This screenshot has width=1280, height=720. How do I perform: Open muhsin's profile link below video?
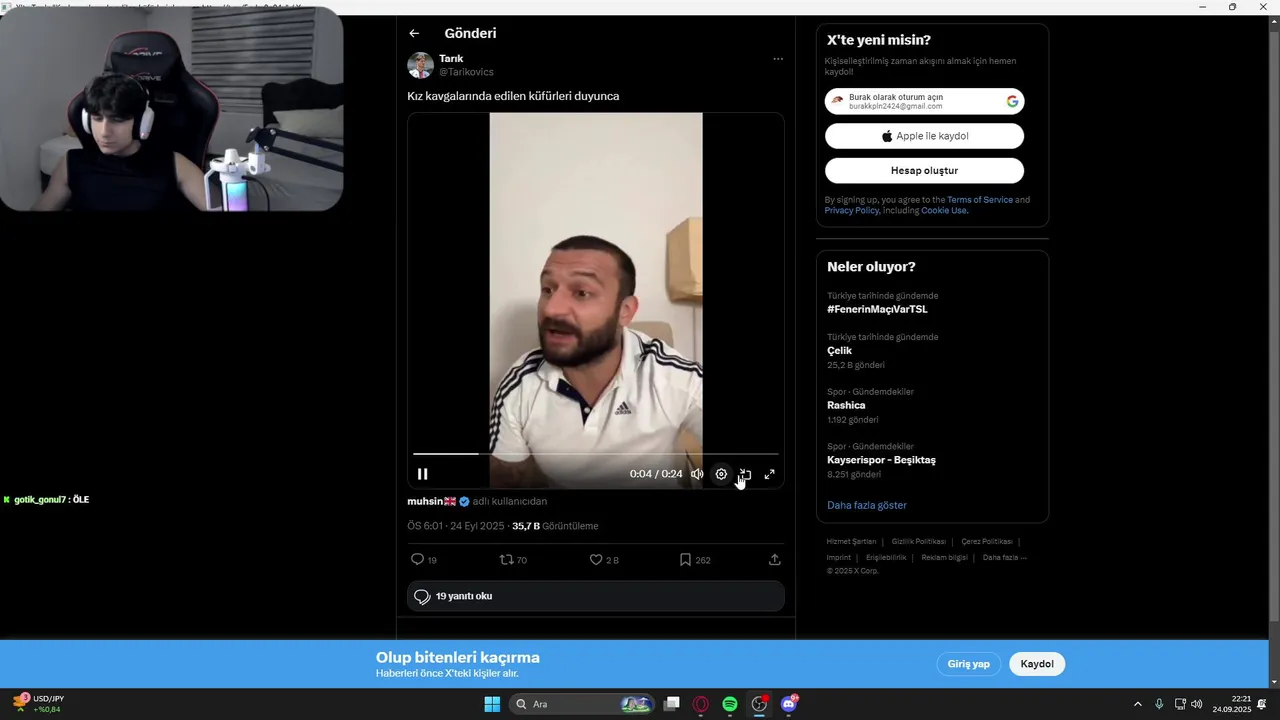432,501
